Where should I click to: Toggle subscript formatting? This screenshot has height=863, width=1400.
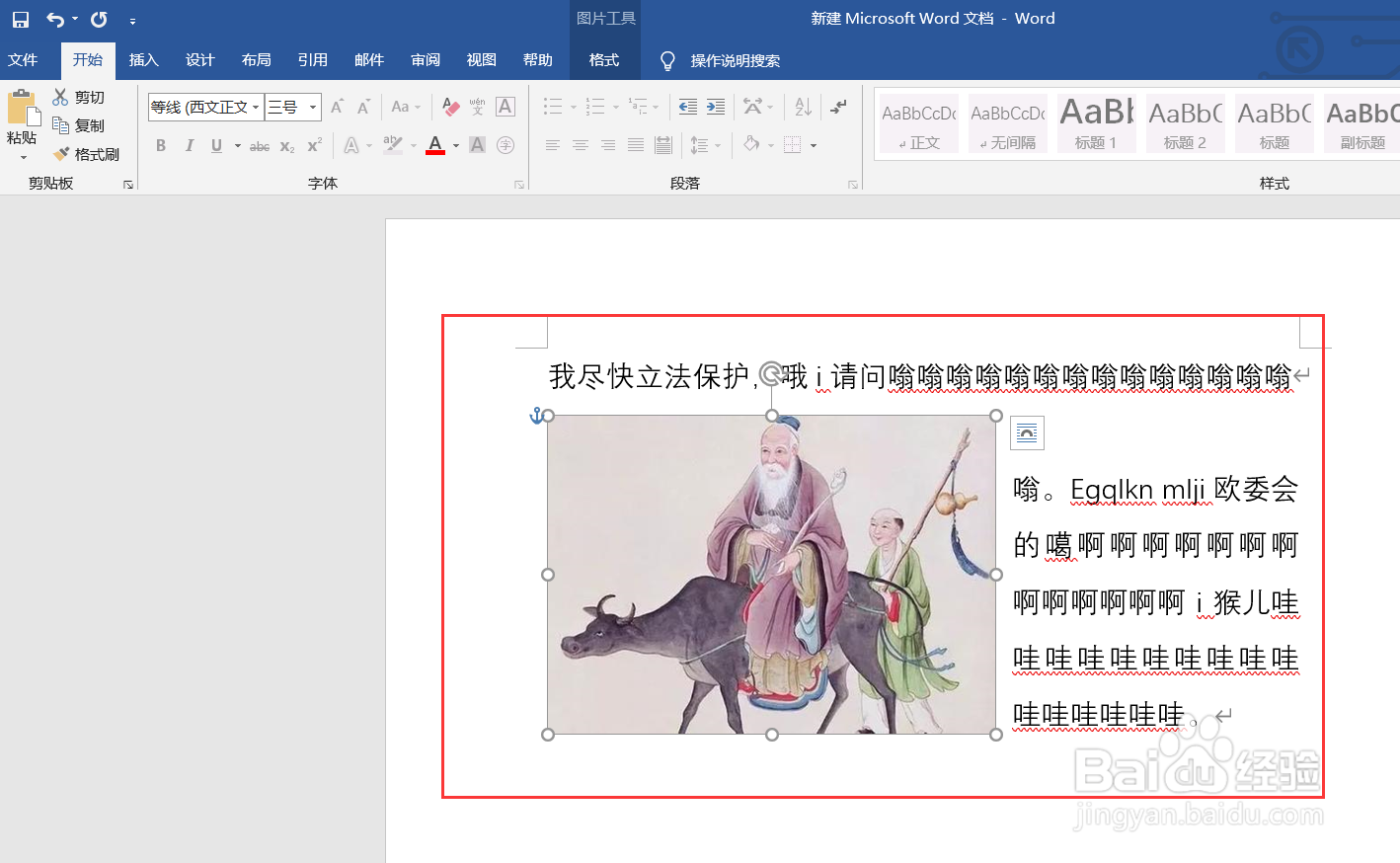pos(287,146)
